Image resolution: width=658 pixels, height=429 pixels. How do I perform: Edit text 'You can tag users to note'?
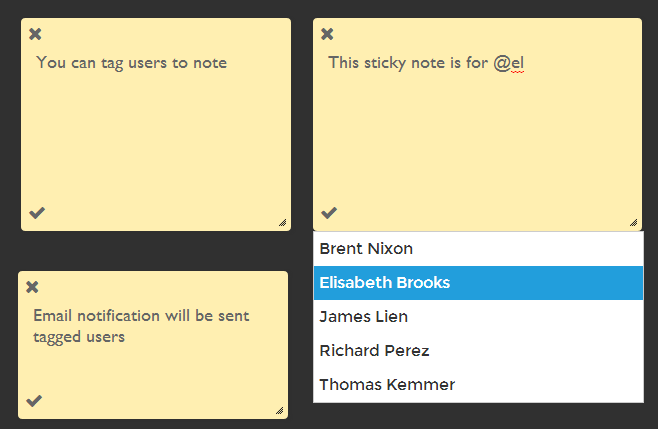click(x=131, y=63)
